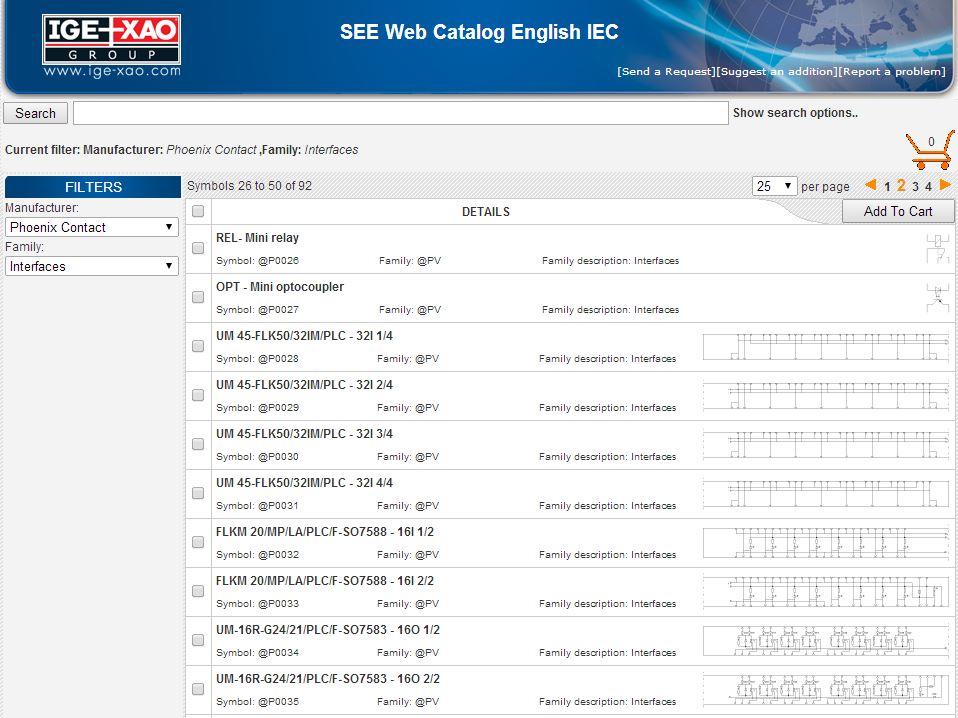Open the Report a problem link
The image size is (958, 718).
coord(892,71)
